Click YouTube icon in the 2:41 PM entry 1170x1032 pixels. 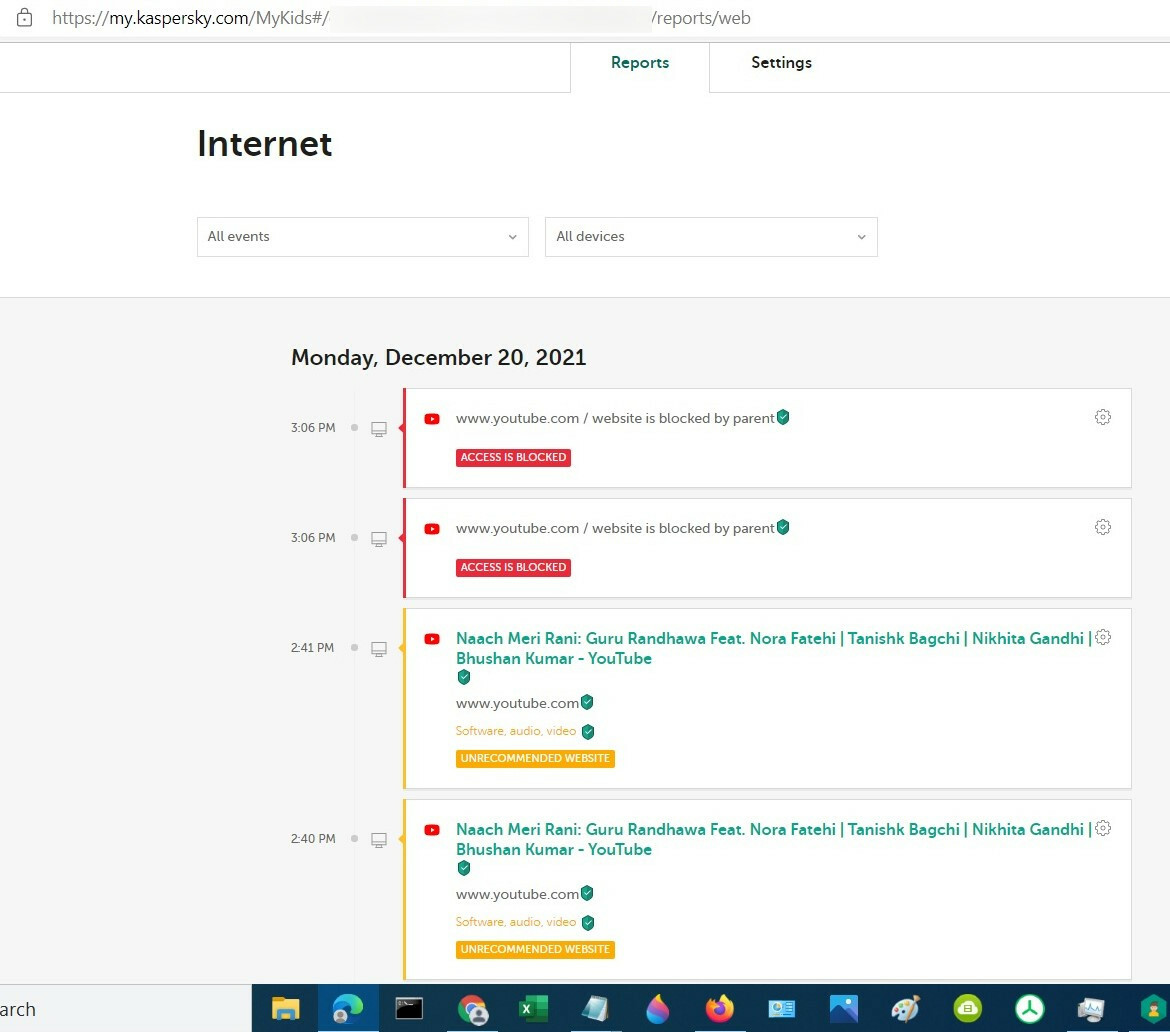pyautogui.click(x=432, y=639)
